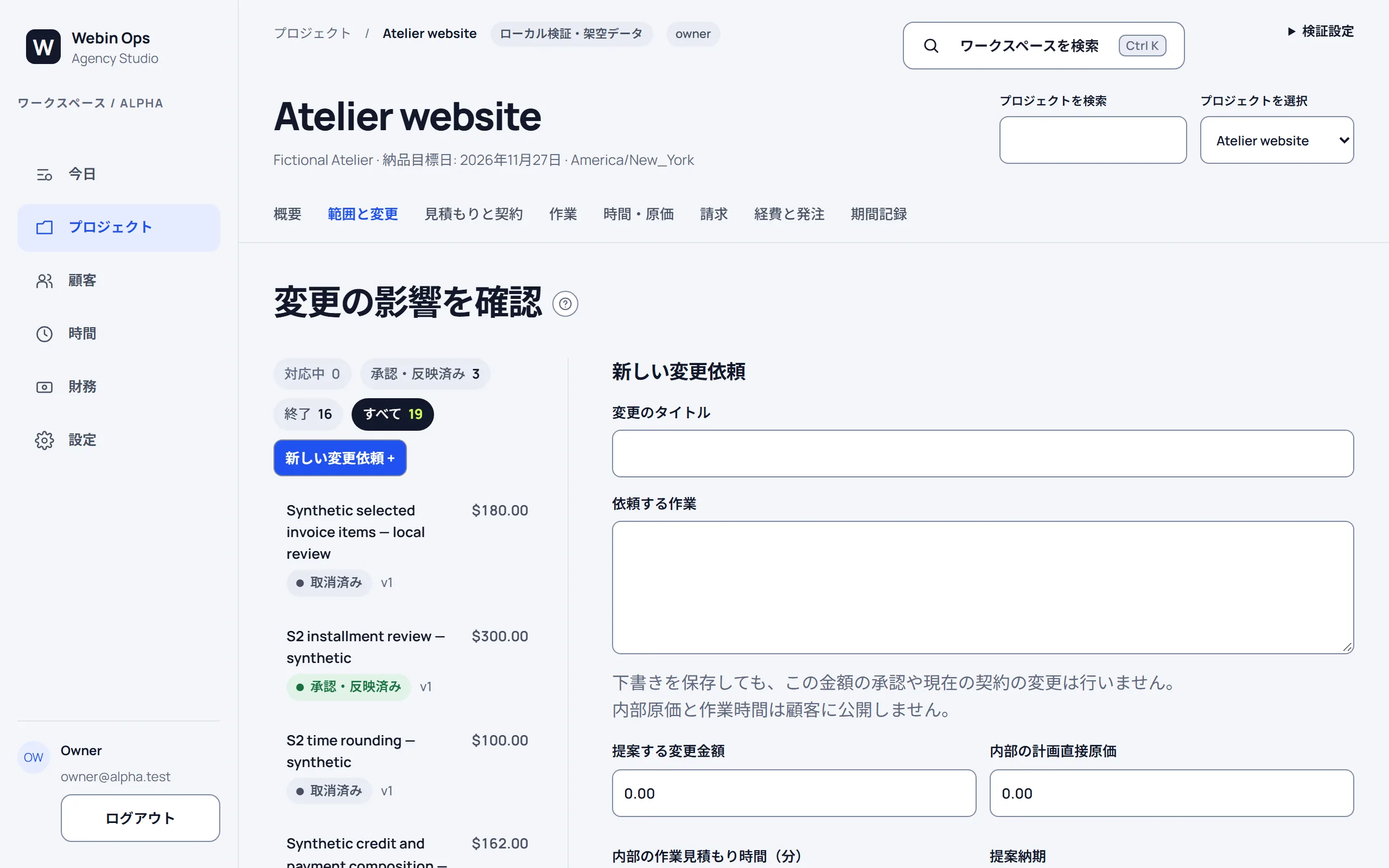The height and width of the screenshot is (868, 1389).
Task: Open the 今日 sidebar icon
Action: [44, 175]
